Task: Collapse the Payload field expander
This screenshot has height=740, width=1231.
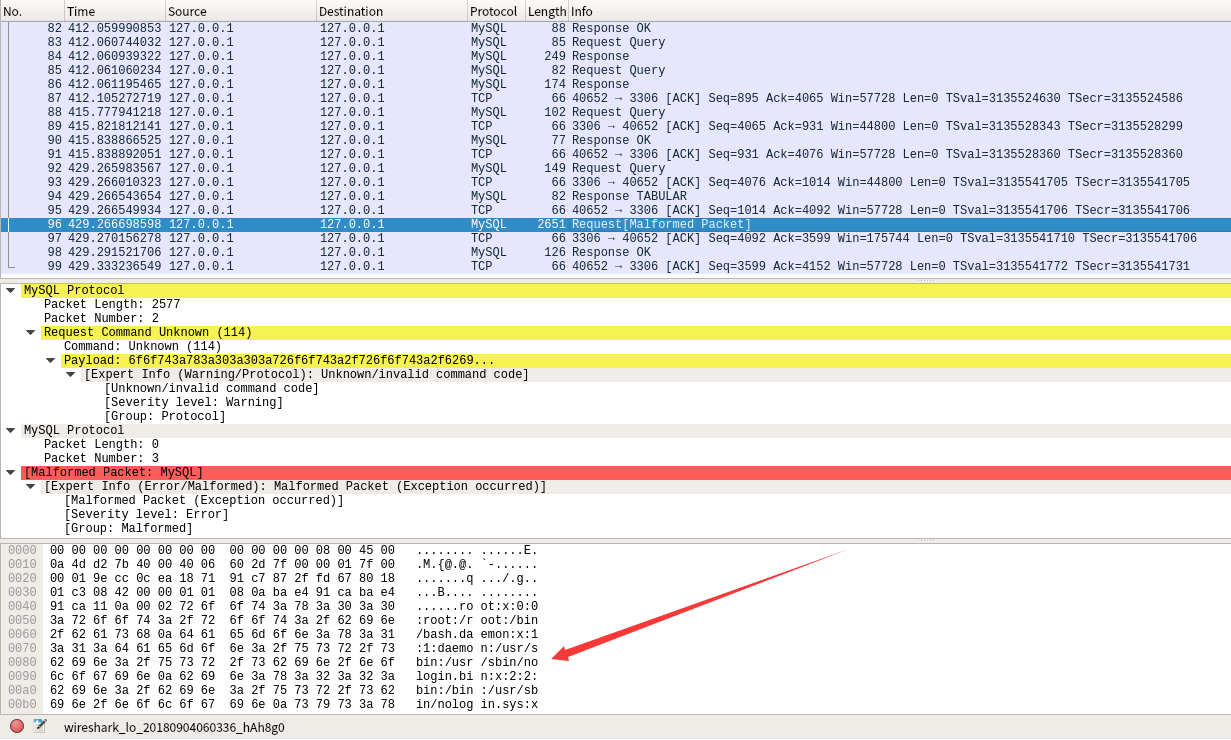Action: [51, 360]
